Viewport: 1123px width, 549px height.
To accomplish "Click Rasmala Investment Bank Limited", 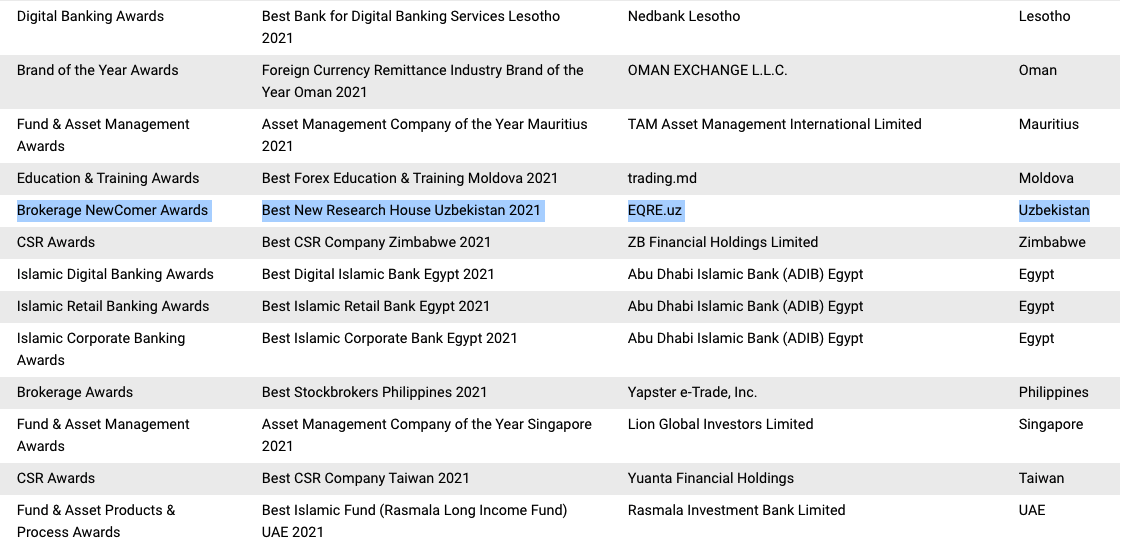I will [x=736, y=510].
